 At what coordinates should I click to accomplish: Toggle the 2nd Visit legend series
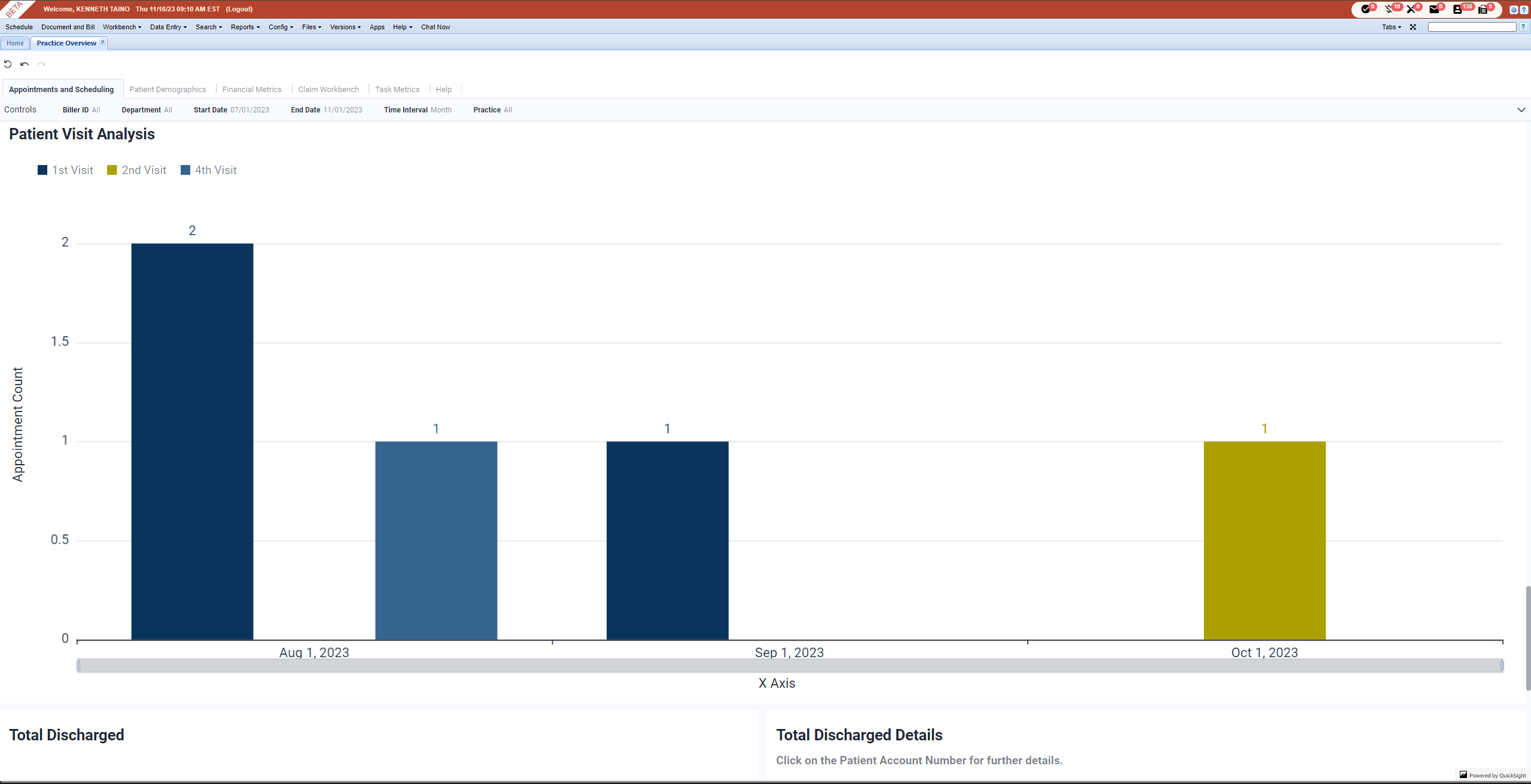coord(136,170)
